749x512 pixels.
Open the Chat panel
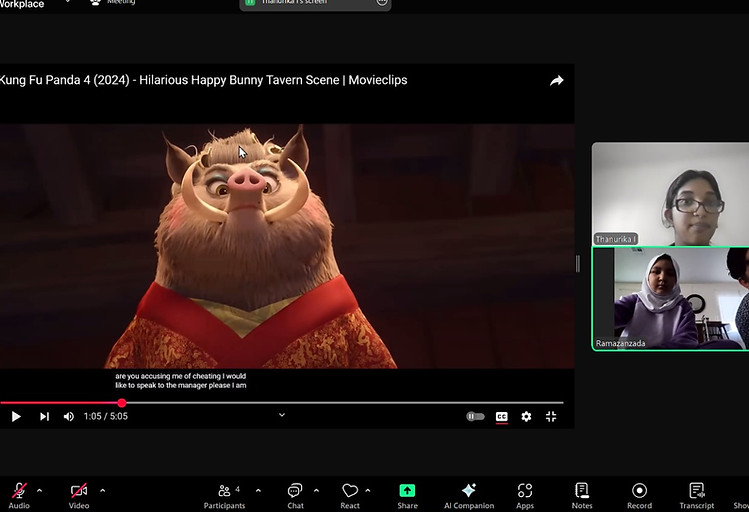point(295,495)
